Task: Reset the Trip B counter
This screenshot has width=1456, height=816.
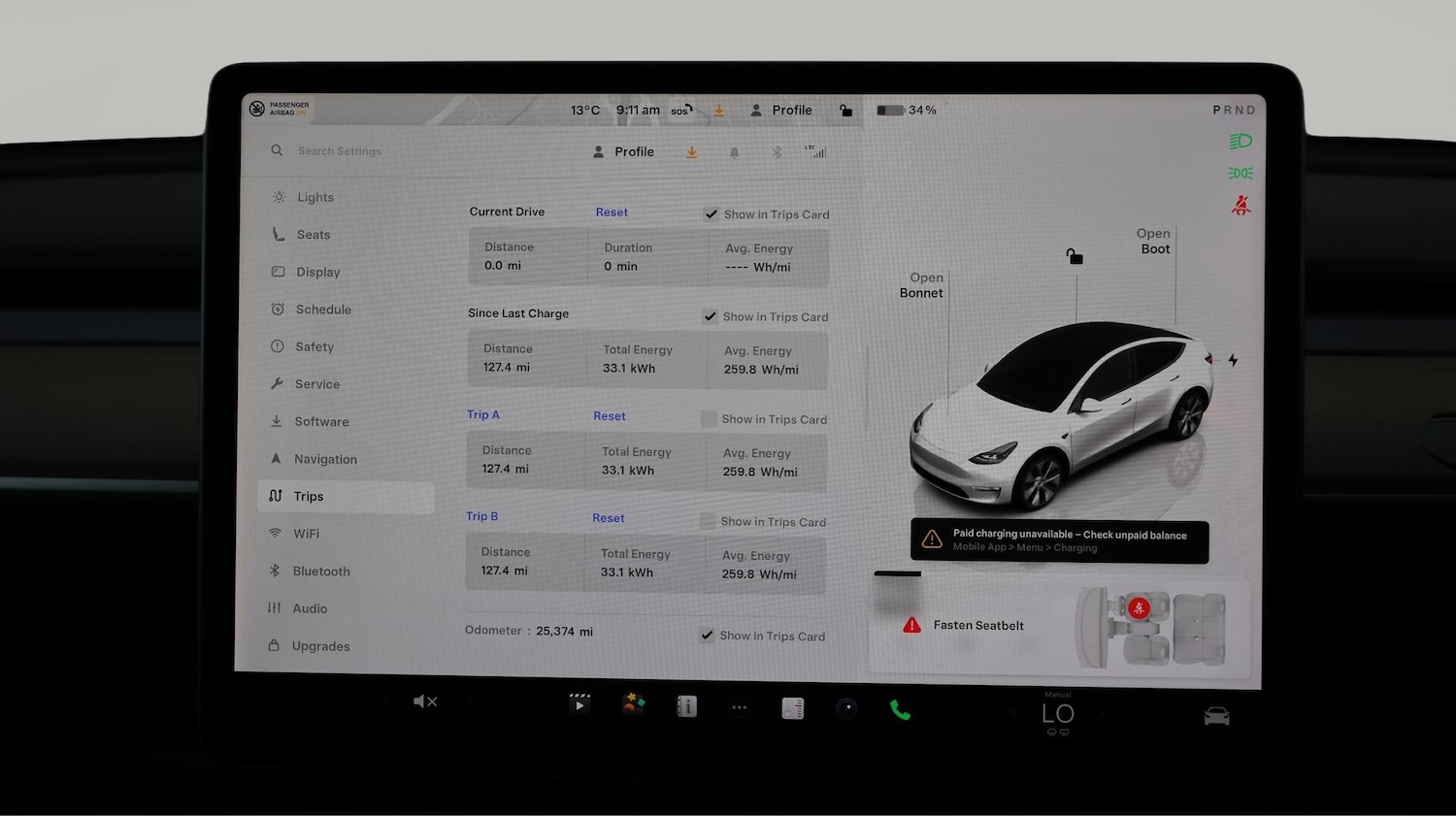Action: 609,518
